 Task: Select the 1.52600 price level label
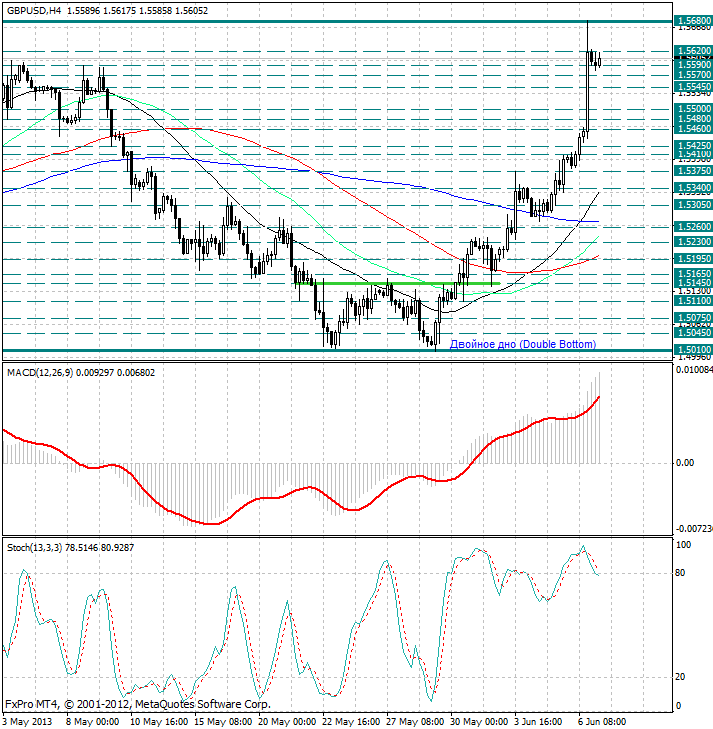click(693, 226)
